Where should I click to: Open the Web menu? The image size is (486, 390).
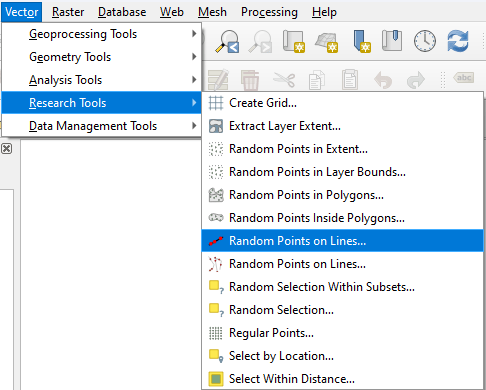172,12
